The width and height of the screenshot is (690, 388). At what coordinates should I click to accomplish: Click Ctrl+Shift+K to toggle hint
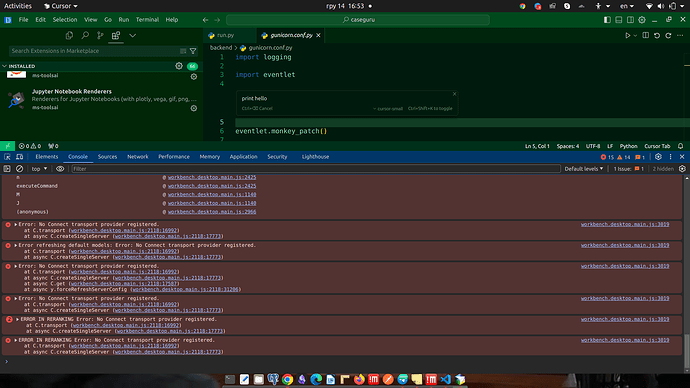tap(430, 109)
